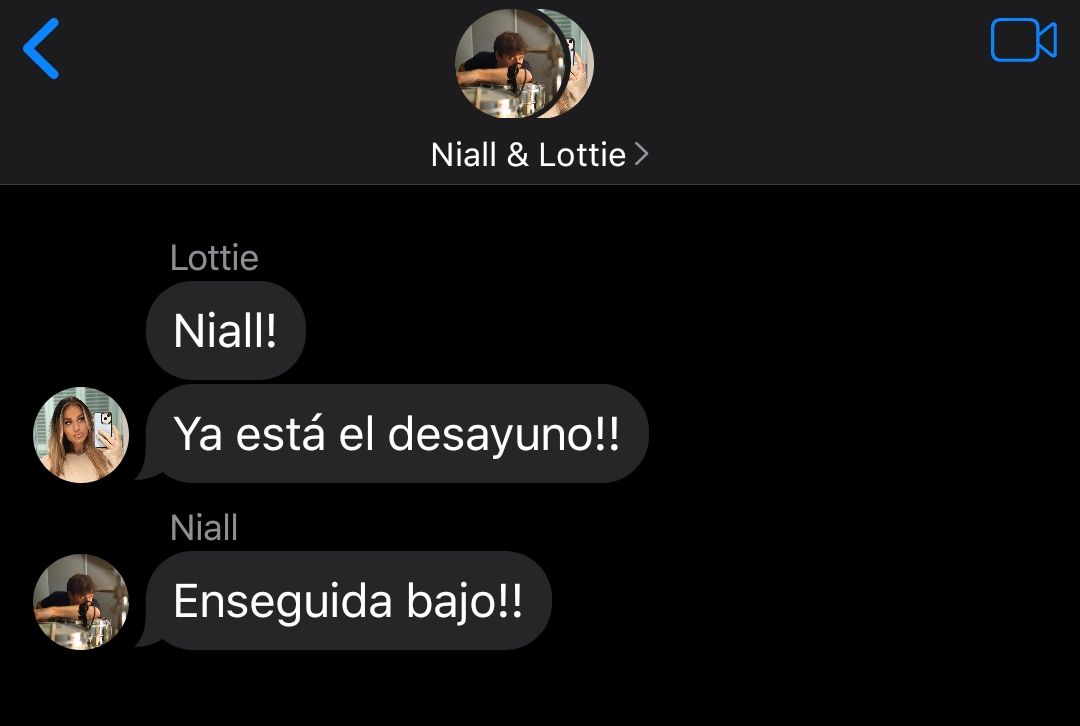Tap the Lottie sender name label
Image resolution: width=1080 pixels, height=726 pixels.
point(214,258)
